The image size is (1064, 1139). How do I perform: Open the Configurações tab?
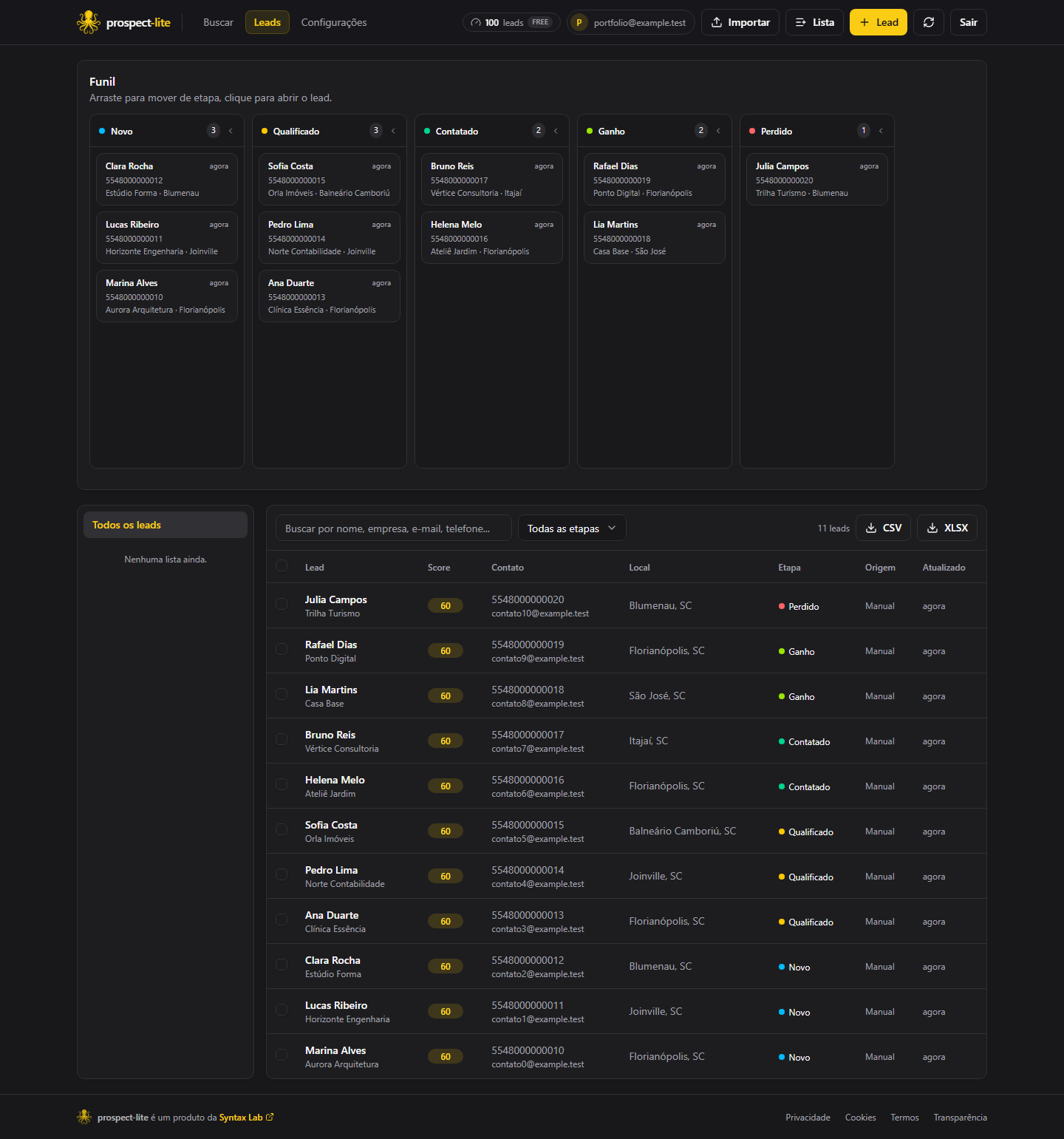pyautogui.click(x=334, y=22)
